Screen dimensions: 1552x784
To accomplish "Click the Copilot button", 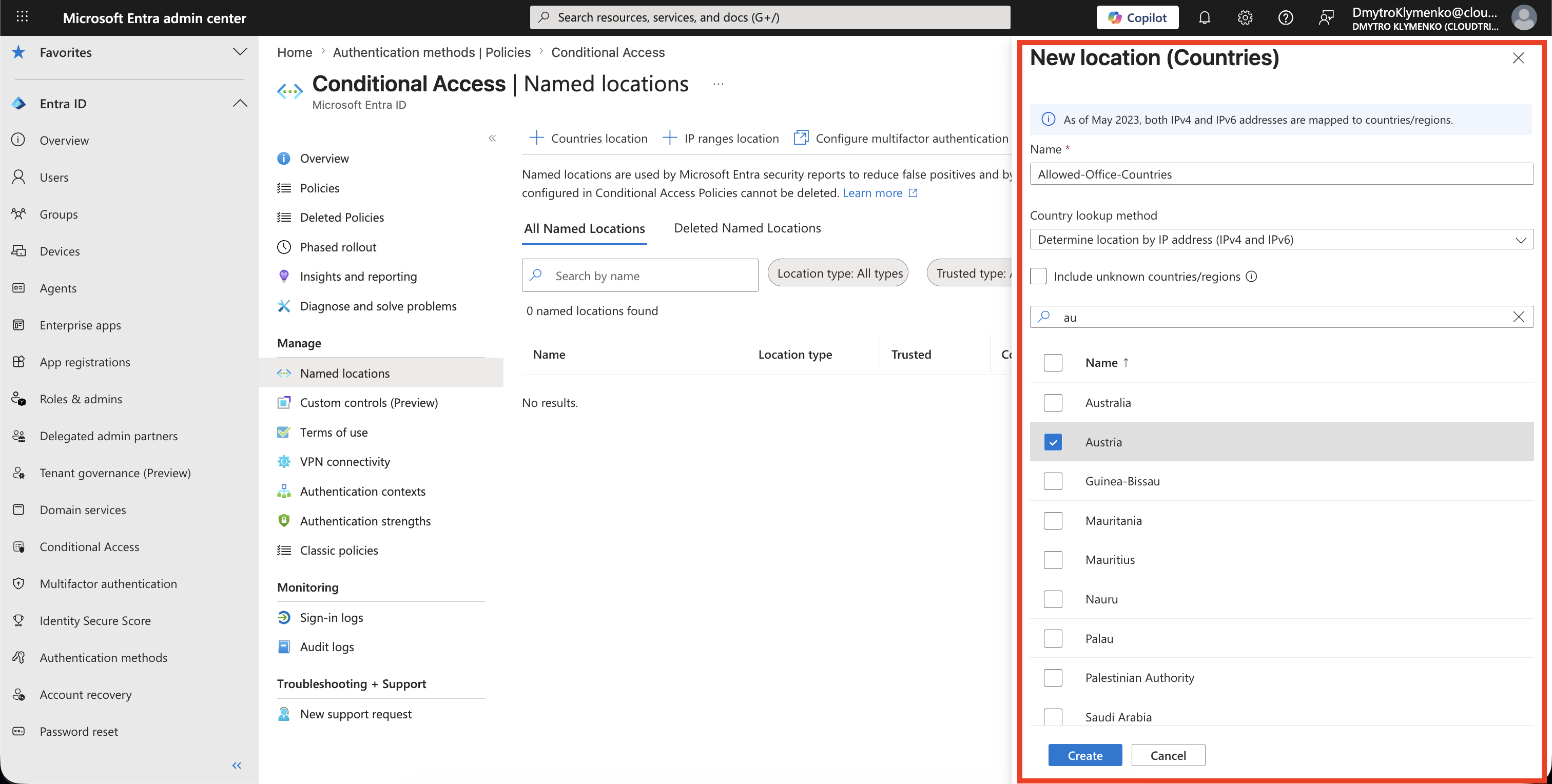I will pos(1137,17).
